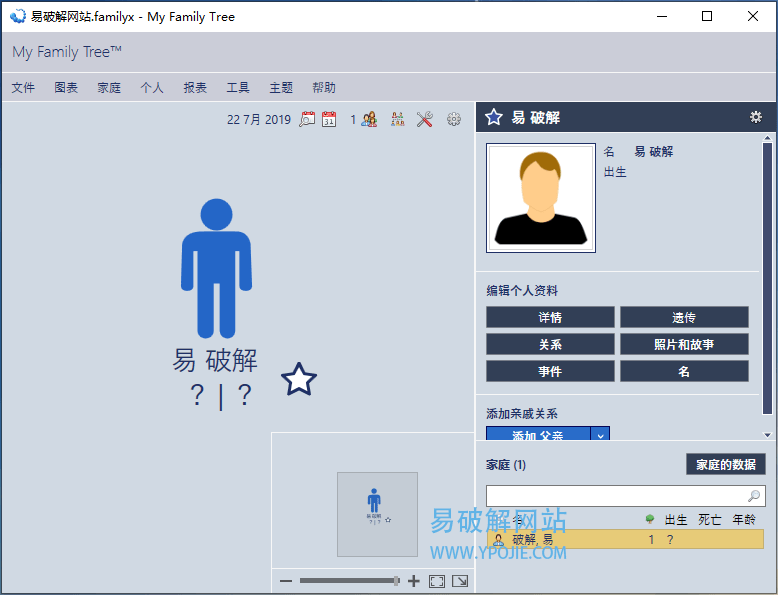Click the settings gear in person panel header

[x=756, y=117]
